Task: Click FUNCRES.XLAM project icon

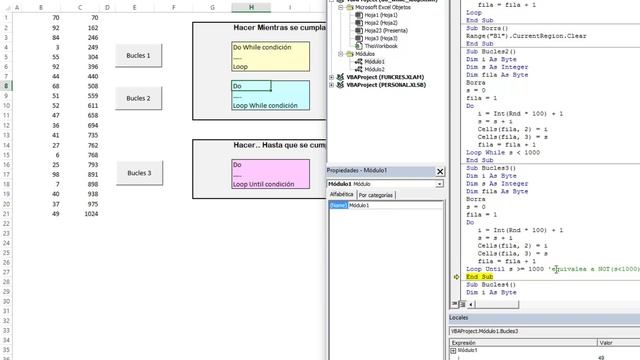Action: point(340,77)
